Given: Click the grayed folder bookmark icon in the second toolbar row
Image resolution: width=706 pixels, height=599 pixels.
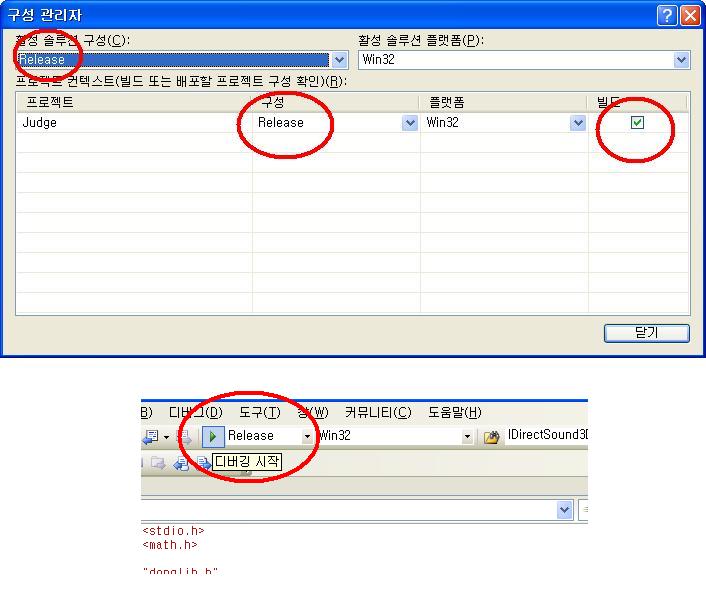Looking at the screenshot, I should [158, 463].
